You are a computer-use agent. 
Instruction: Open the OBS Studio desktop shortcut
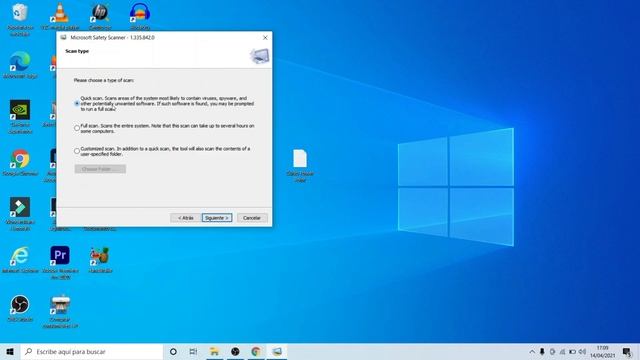coord(20,308)
